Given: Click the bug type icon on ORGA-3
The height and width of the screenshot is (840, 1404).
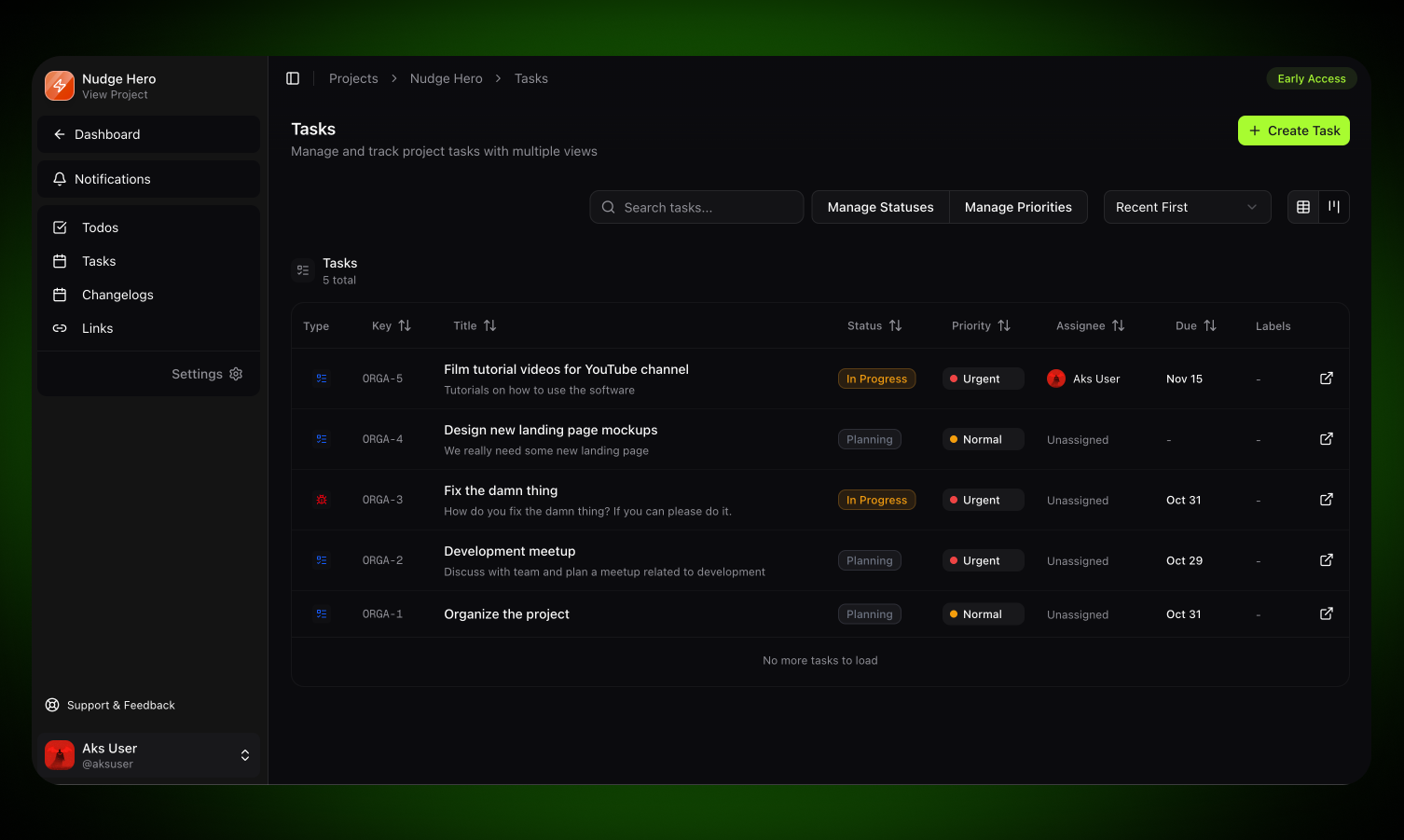Looking at the screenshot, I should pos(322,500).
